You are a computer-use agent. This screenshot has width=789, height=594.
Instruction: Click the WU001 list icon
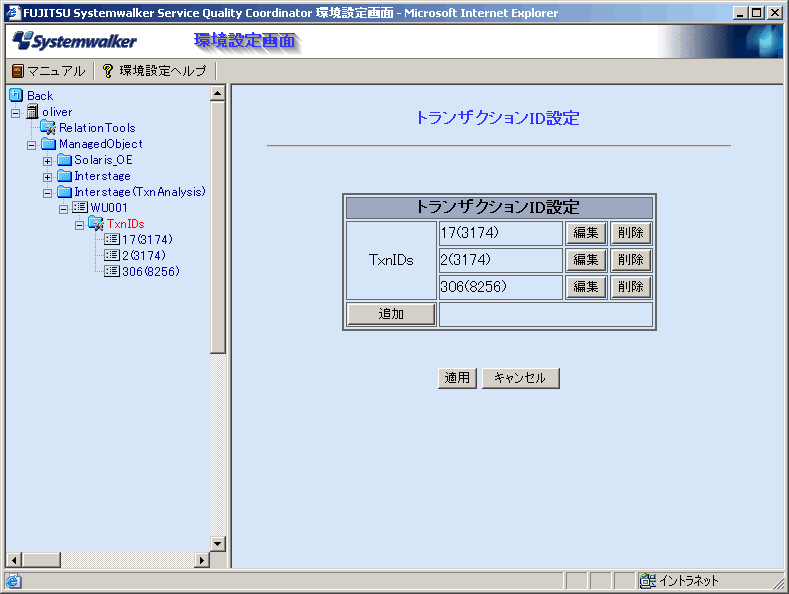pyautogui.click(x=80, y=208)
